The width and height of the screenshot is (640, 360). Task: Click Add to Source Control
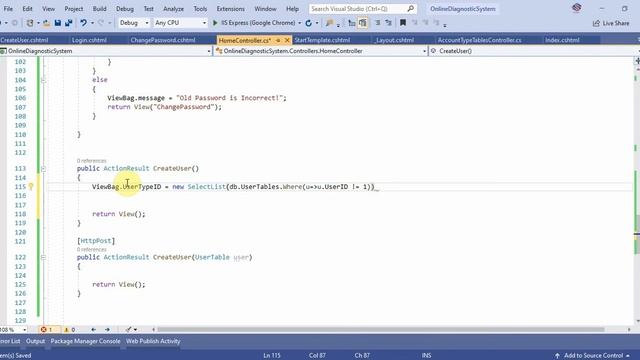(592, 356)
